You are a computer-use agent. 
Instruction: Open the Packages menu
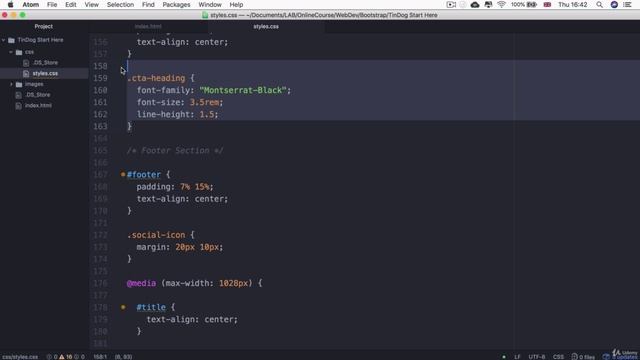coord(176,4)
